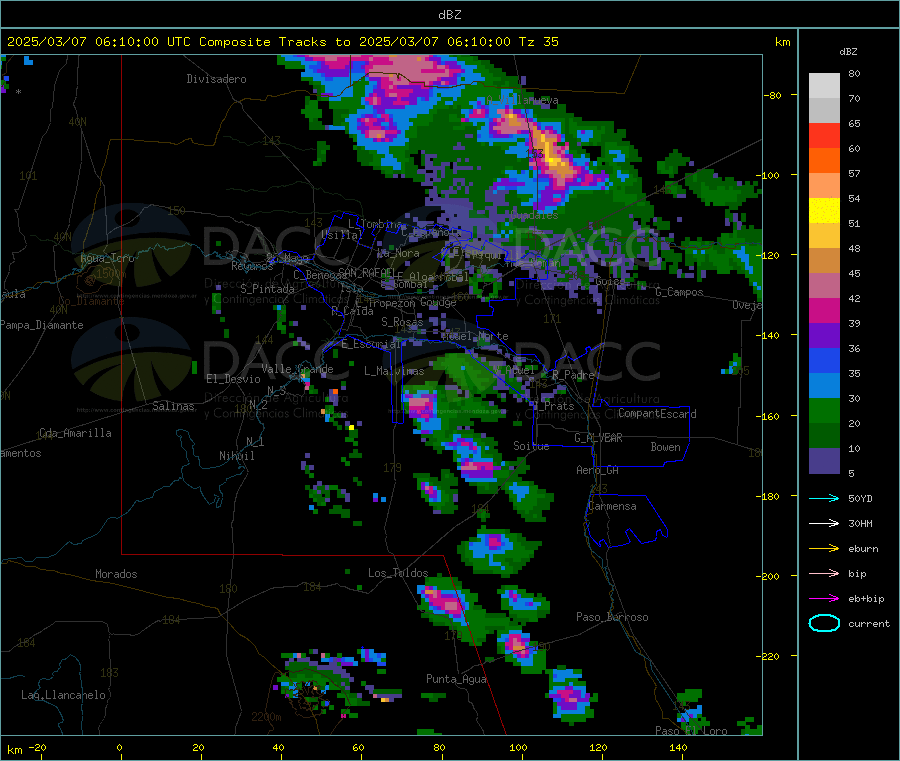Click the 'SAN_RAFAEL' map label

[366, 272]
